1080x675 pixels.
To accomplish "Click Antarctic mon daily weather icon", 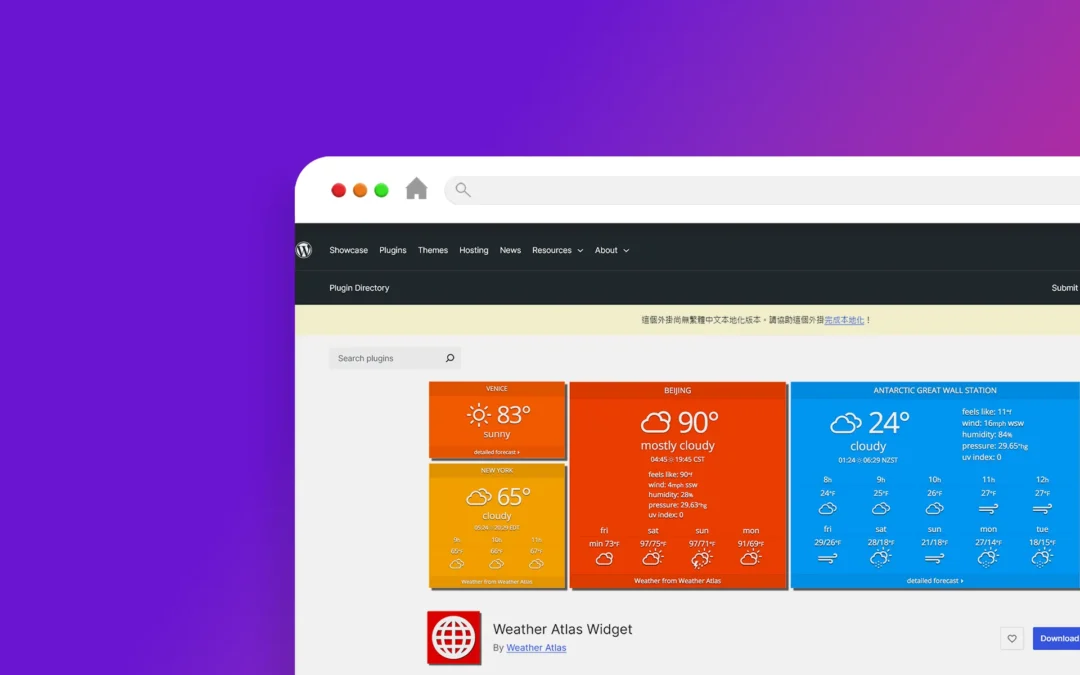I will click(x=988, y=559).
